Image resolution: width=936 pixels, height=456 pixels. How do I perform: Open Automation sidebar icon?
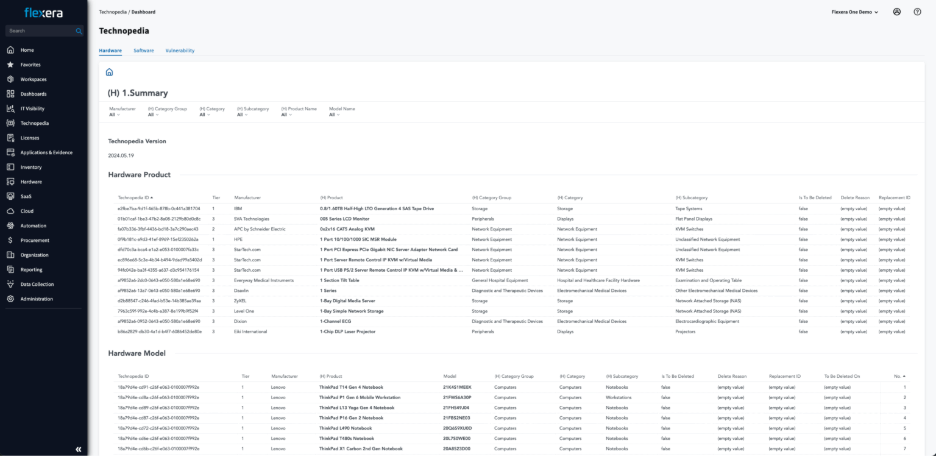pyautogui.click(x=10, y=226)
